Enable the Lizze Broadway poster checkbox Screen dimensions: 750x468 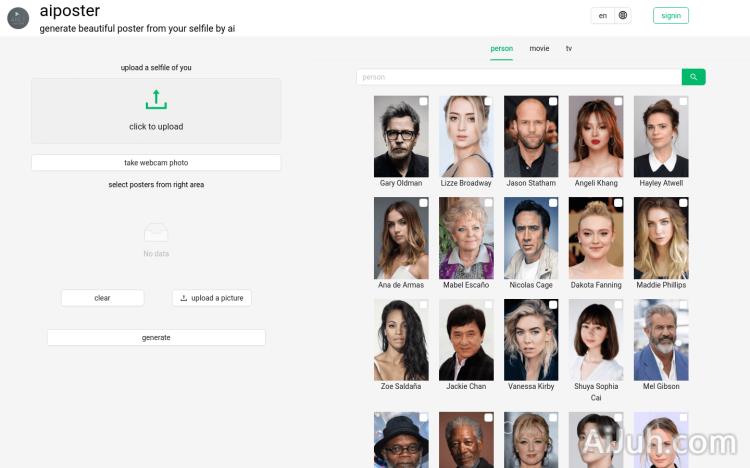488,102
